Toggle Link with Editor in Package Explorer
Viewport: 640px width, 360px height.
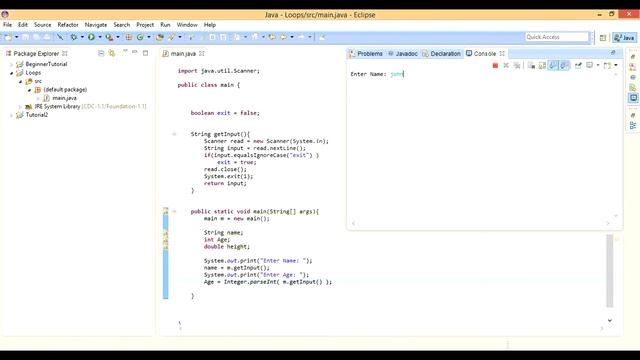coord(112,53)
